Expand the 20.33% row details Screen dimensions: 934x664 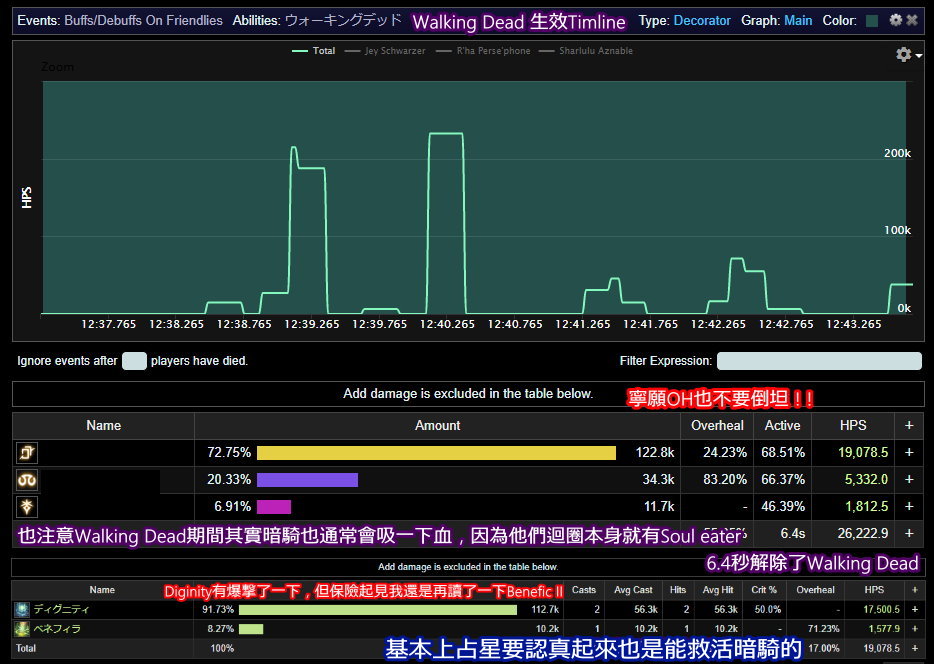[x=909, y=480]
